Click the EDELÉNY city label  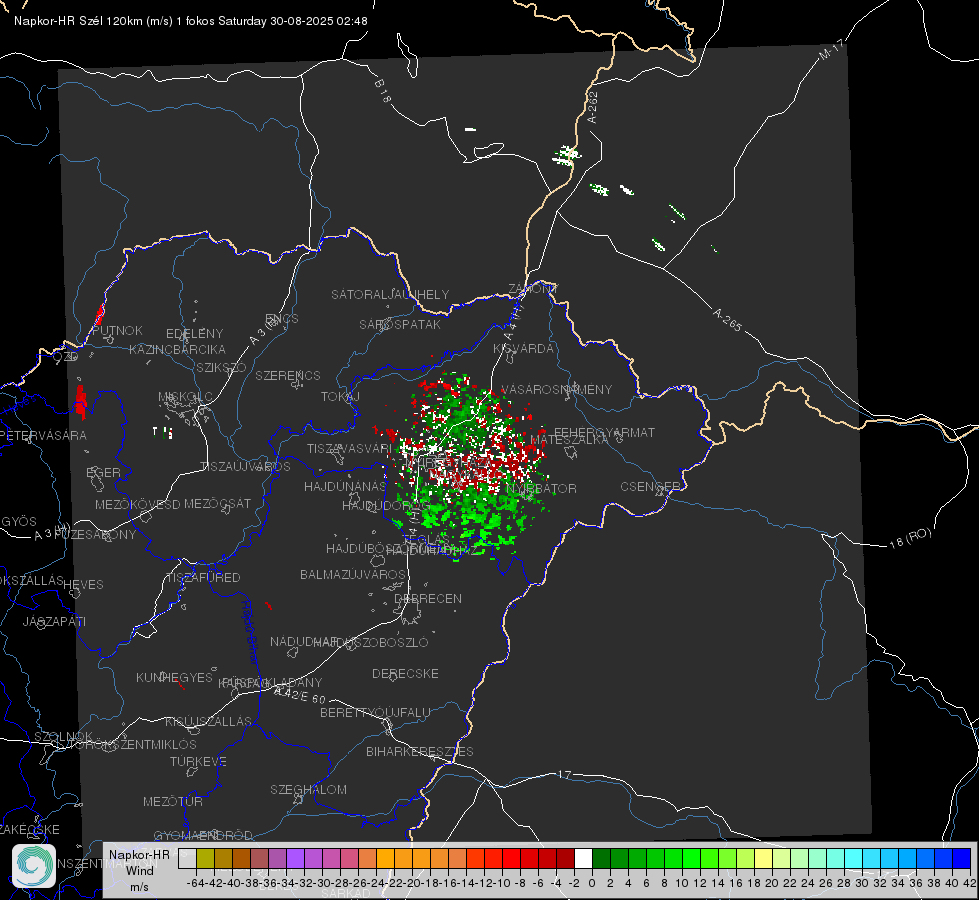click(194, 334)
